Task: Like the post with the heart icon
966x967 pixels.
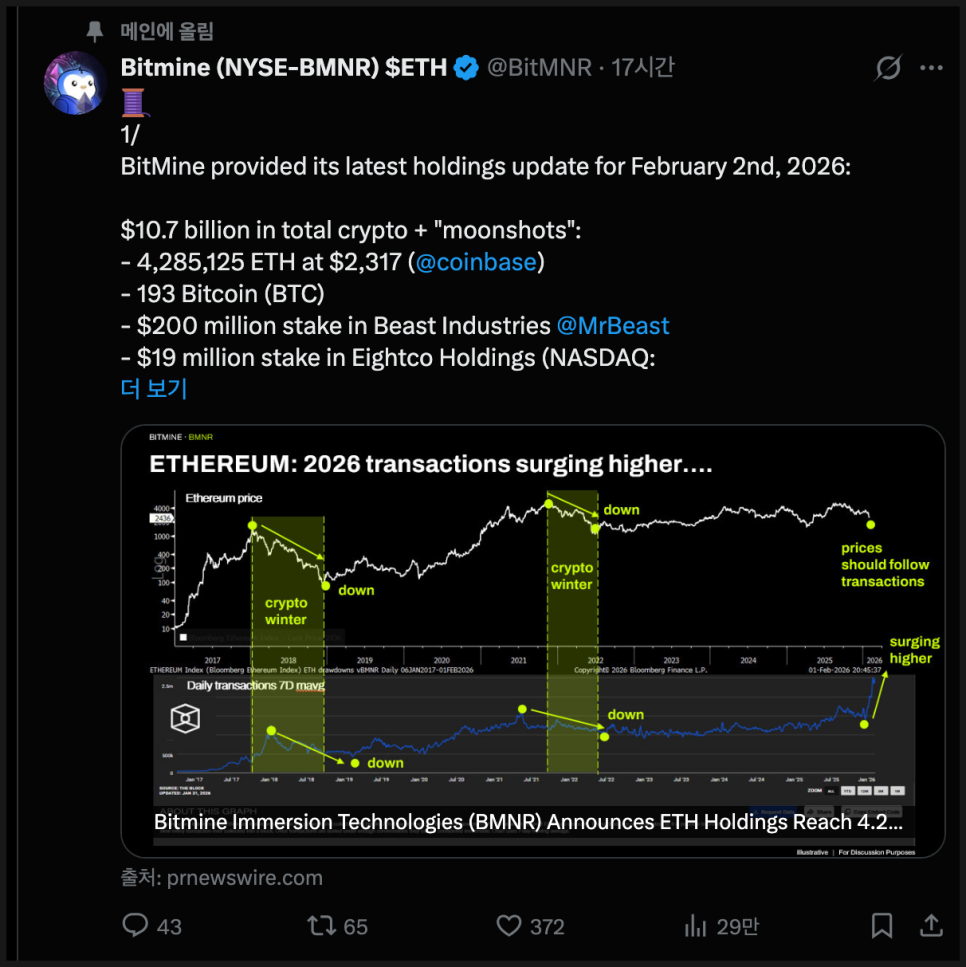Action: point(510,925)
